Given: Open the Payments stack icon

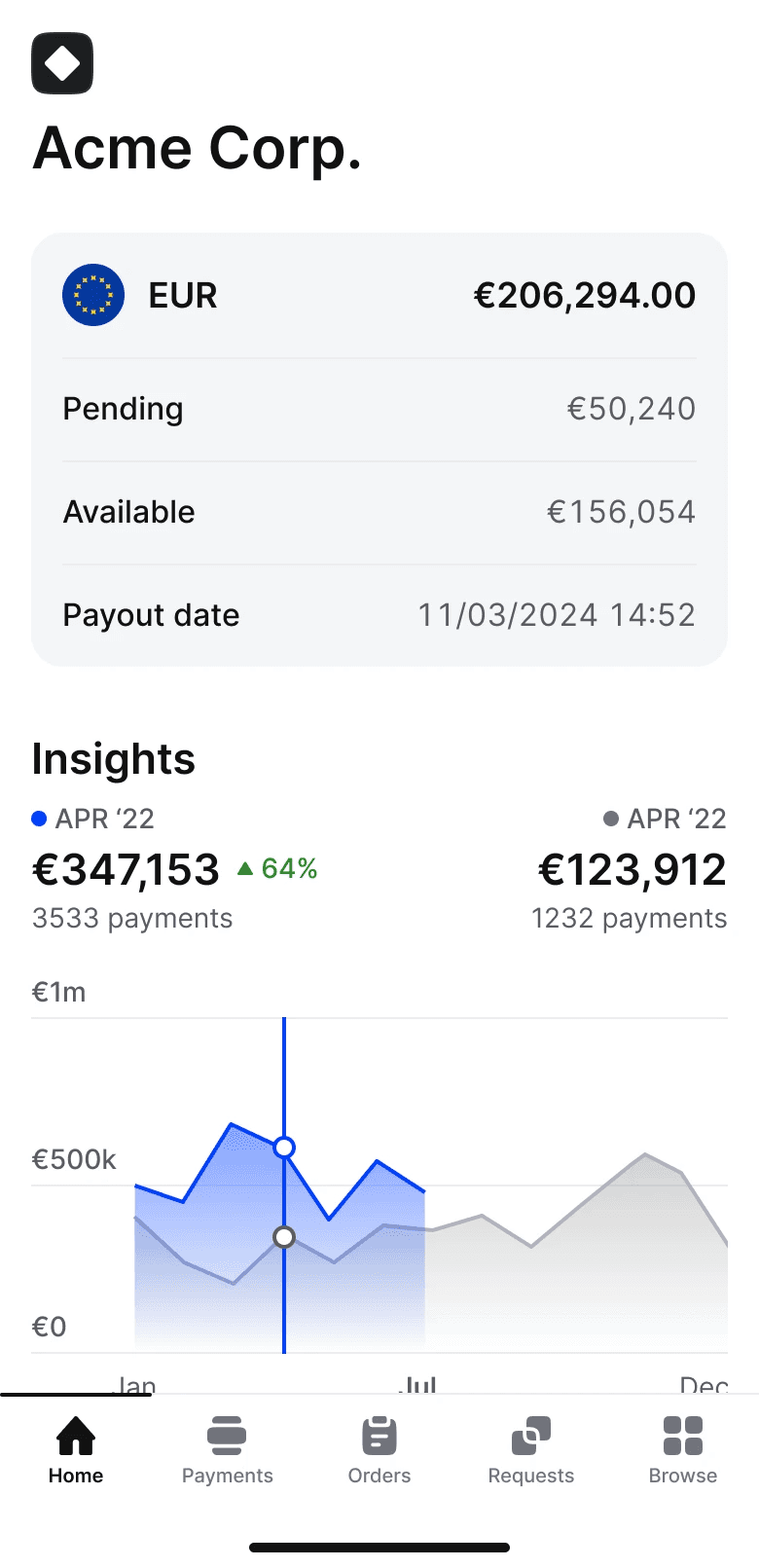Looking at the screenshot, I should 227,1436.
